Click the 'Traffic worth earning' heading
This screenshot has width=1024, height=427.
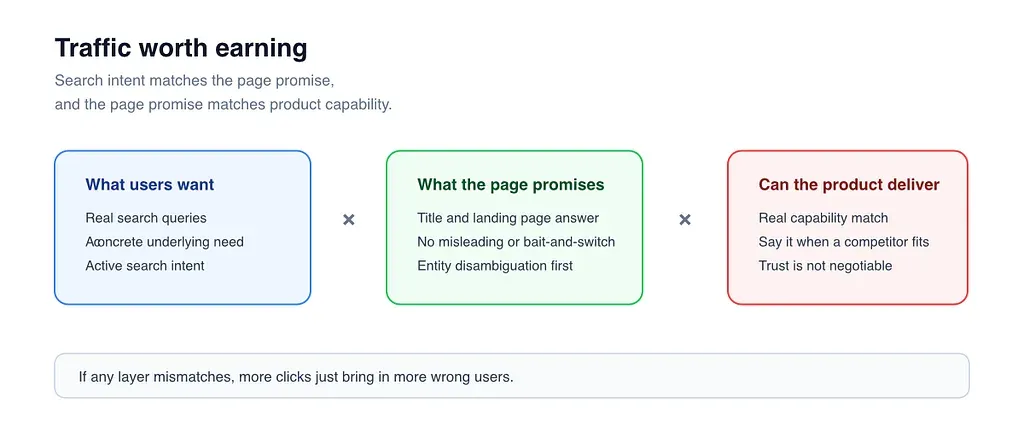point(181,48)
